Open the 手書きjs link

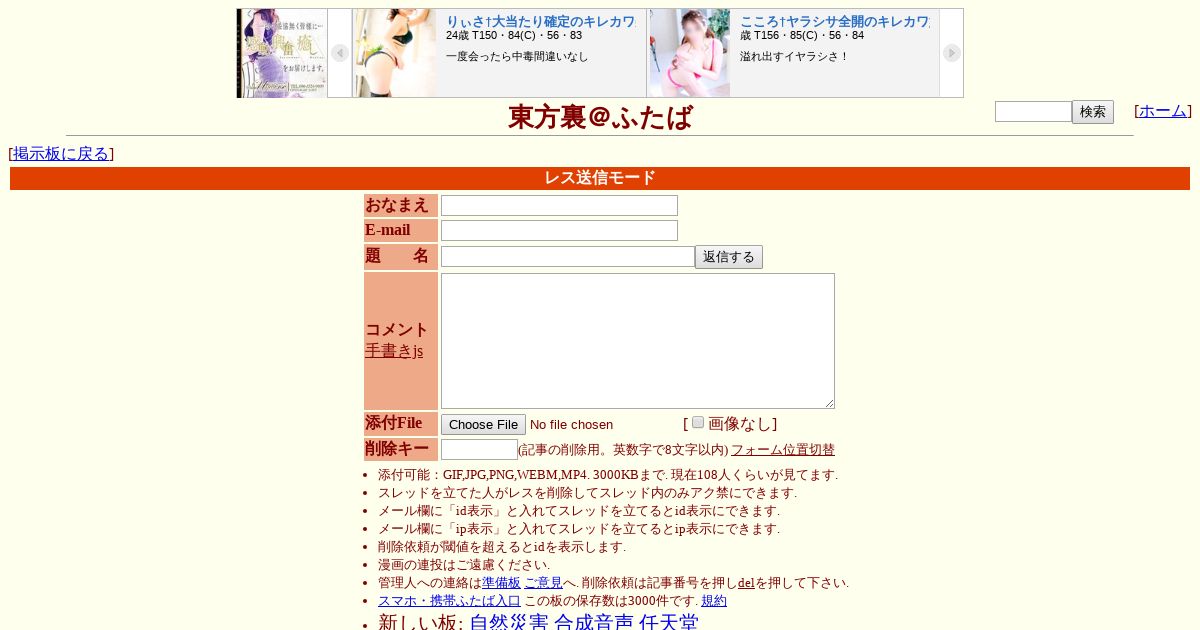(394, 351)
